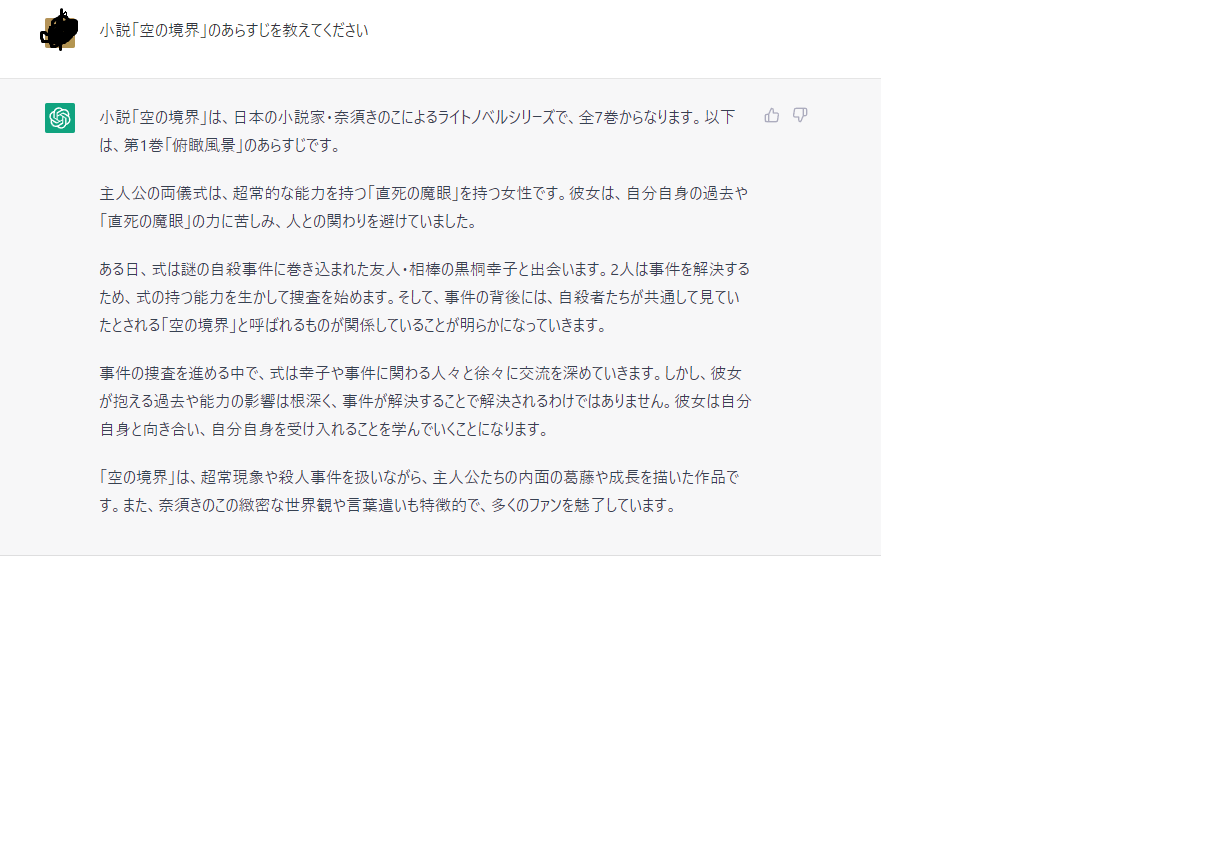The height and width of the screenshot is (848, 1219).
Task: Click the user prompt about 「空の境界」のあらすじ
Action: [234, 30]
